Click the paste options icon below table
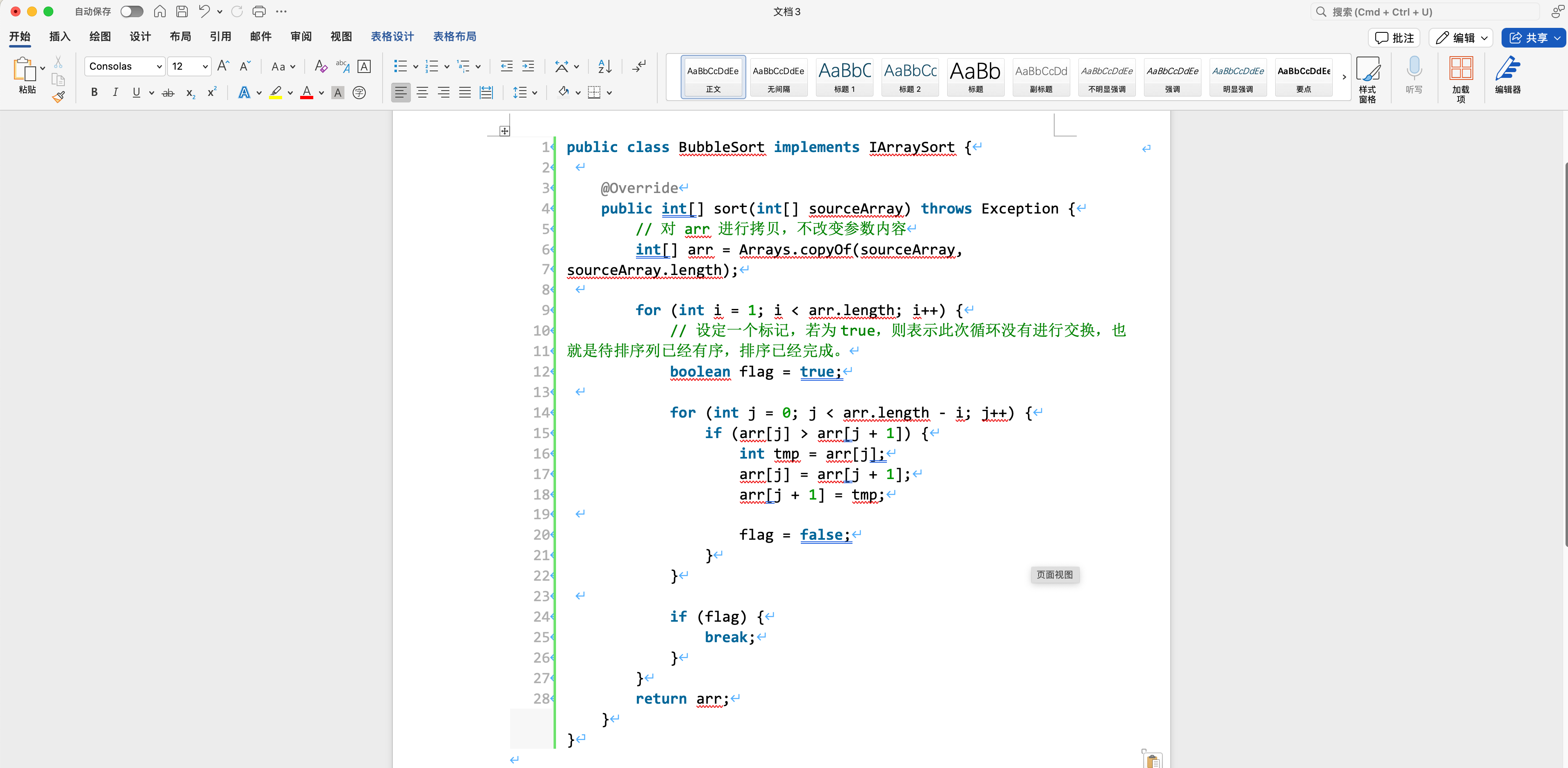 tap(1152, 760)
